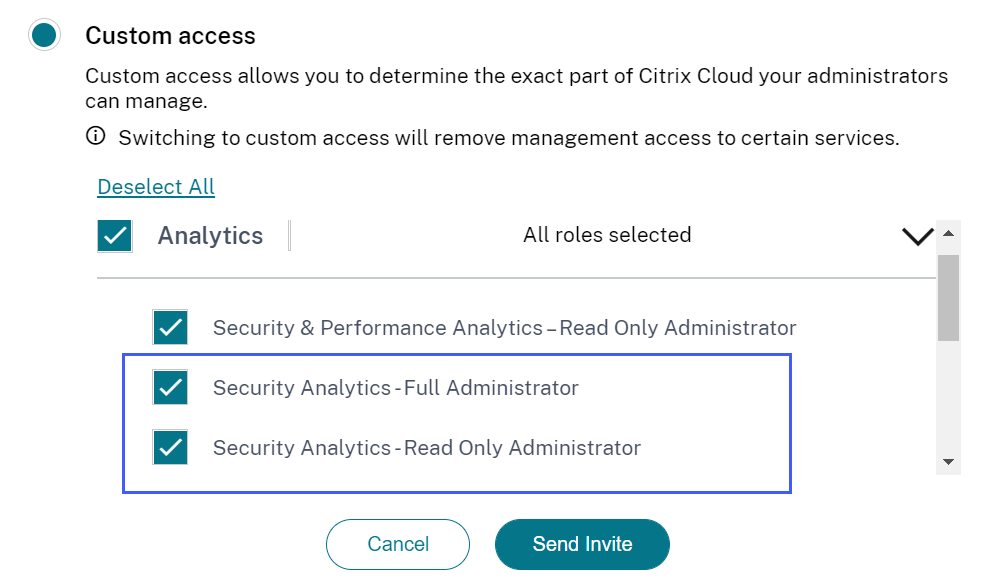Click the info icon beside switching warning
The width and height of the screenshot is (992, 580).
click(x=95, y=136)
